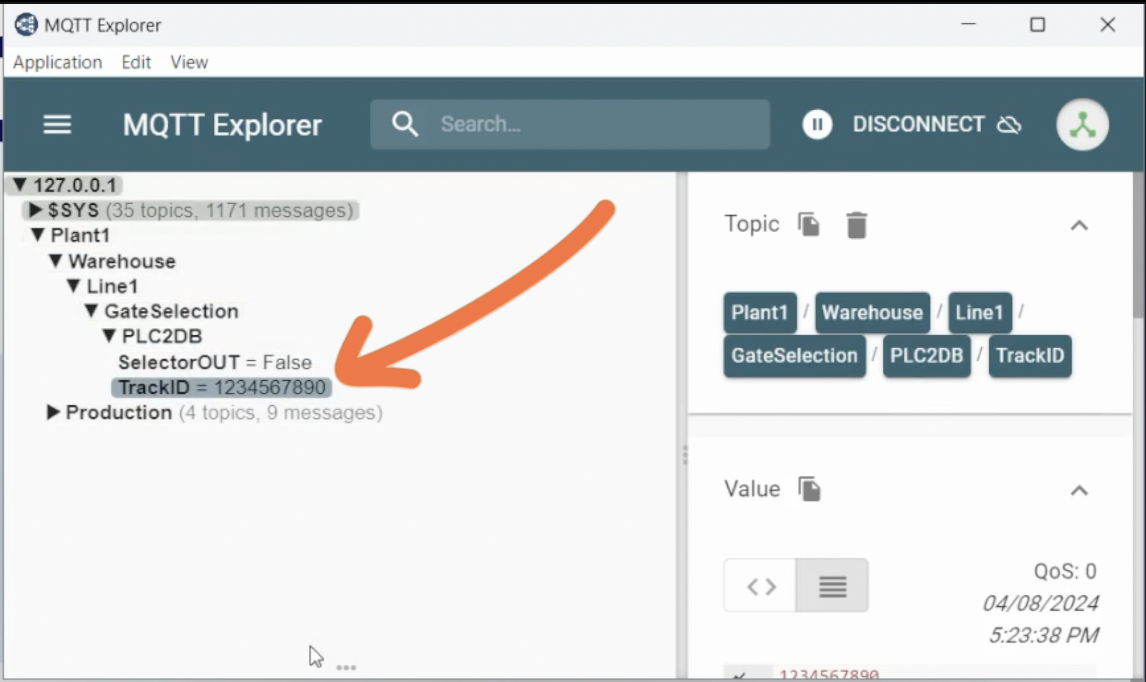
Task: Copy the value to clipboard
Action: tap(809, 489)
